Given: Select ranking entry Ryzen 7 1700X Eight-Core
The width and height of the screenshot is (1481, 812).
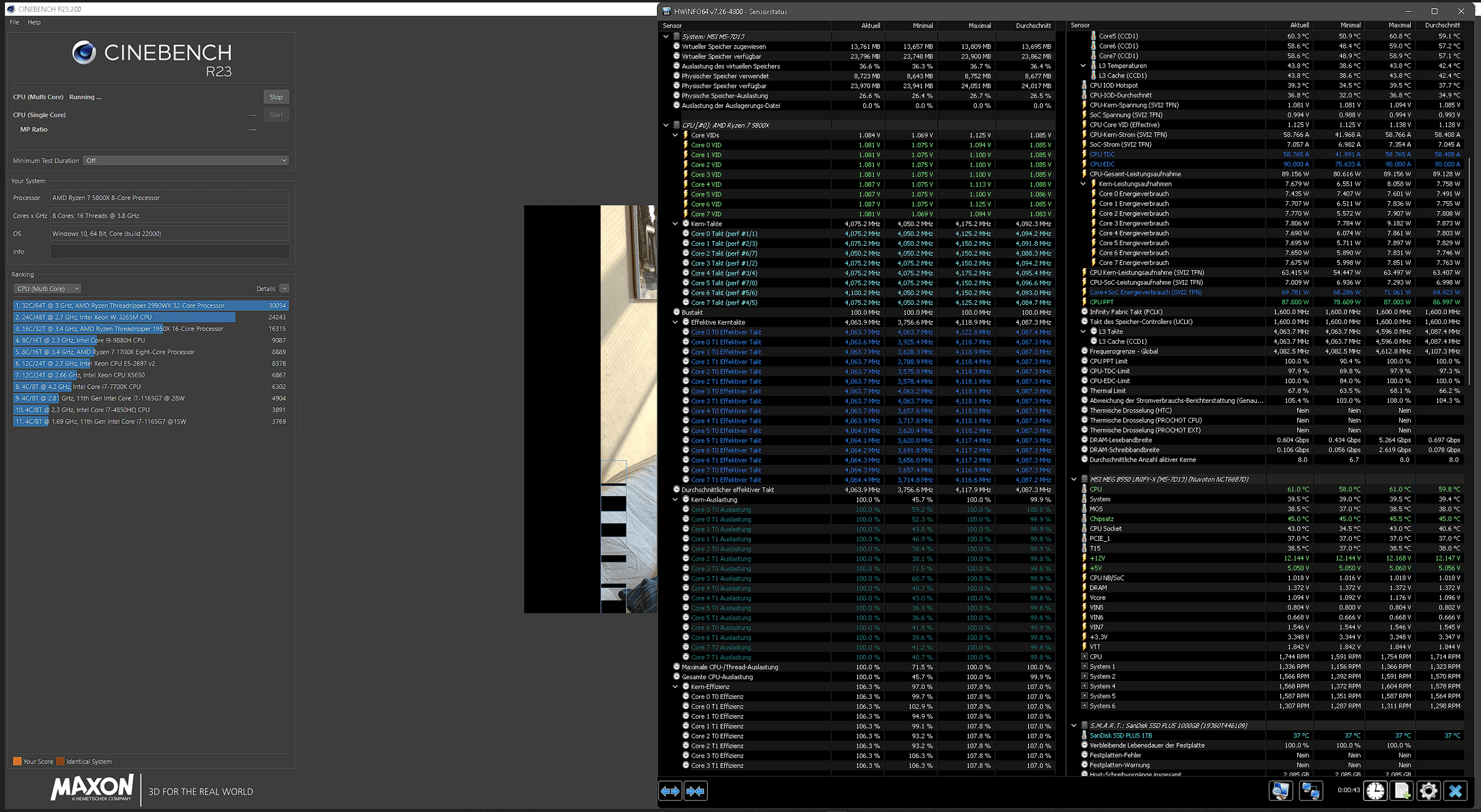Looking at the screenshot, I should tap(151, 352).
